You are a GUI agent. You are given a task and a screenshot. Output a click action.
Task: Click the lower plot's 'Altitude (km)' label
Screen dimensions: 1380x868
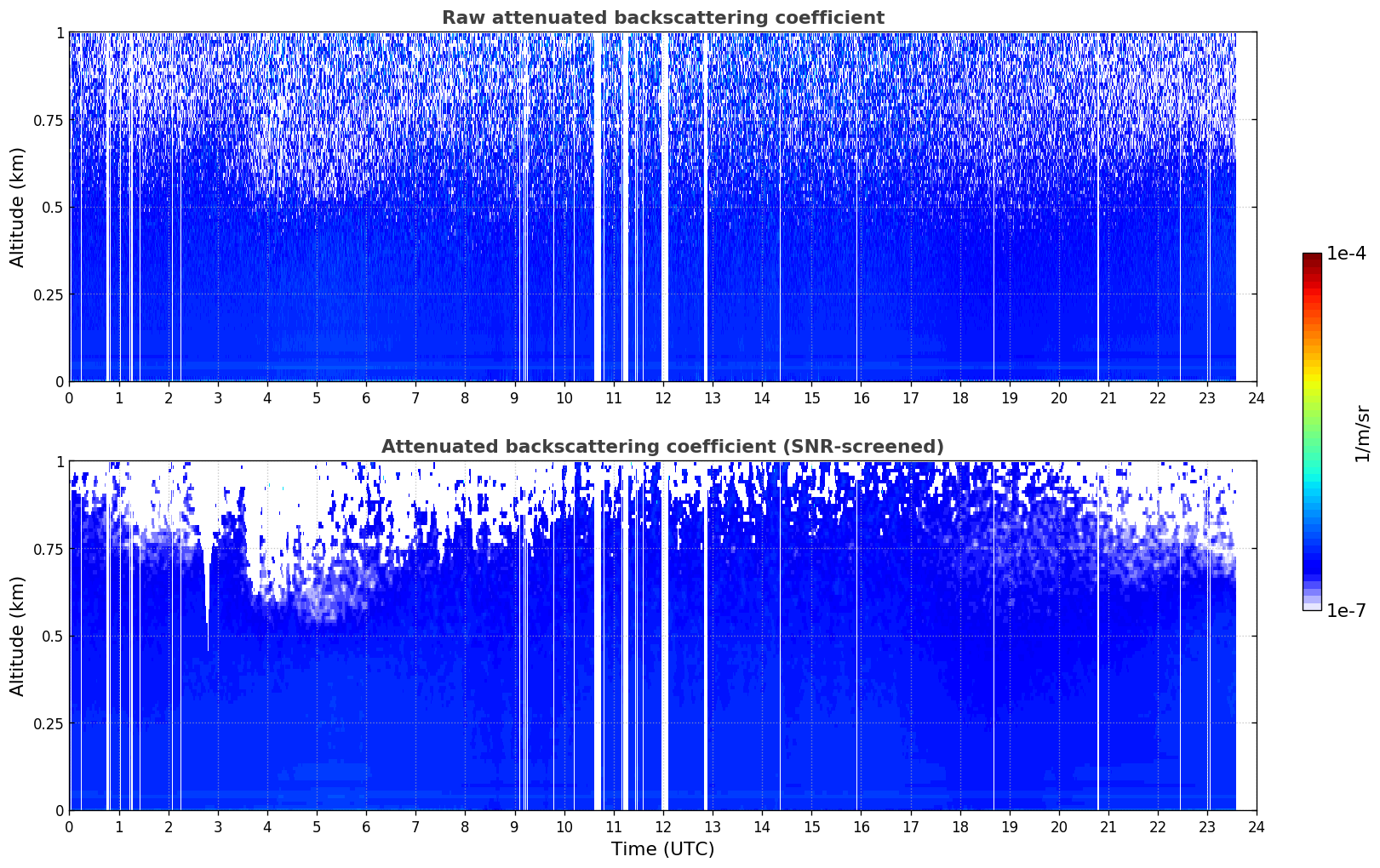pos(18,636)
